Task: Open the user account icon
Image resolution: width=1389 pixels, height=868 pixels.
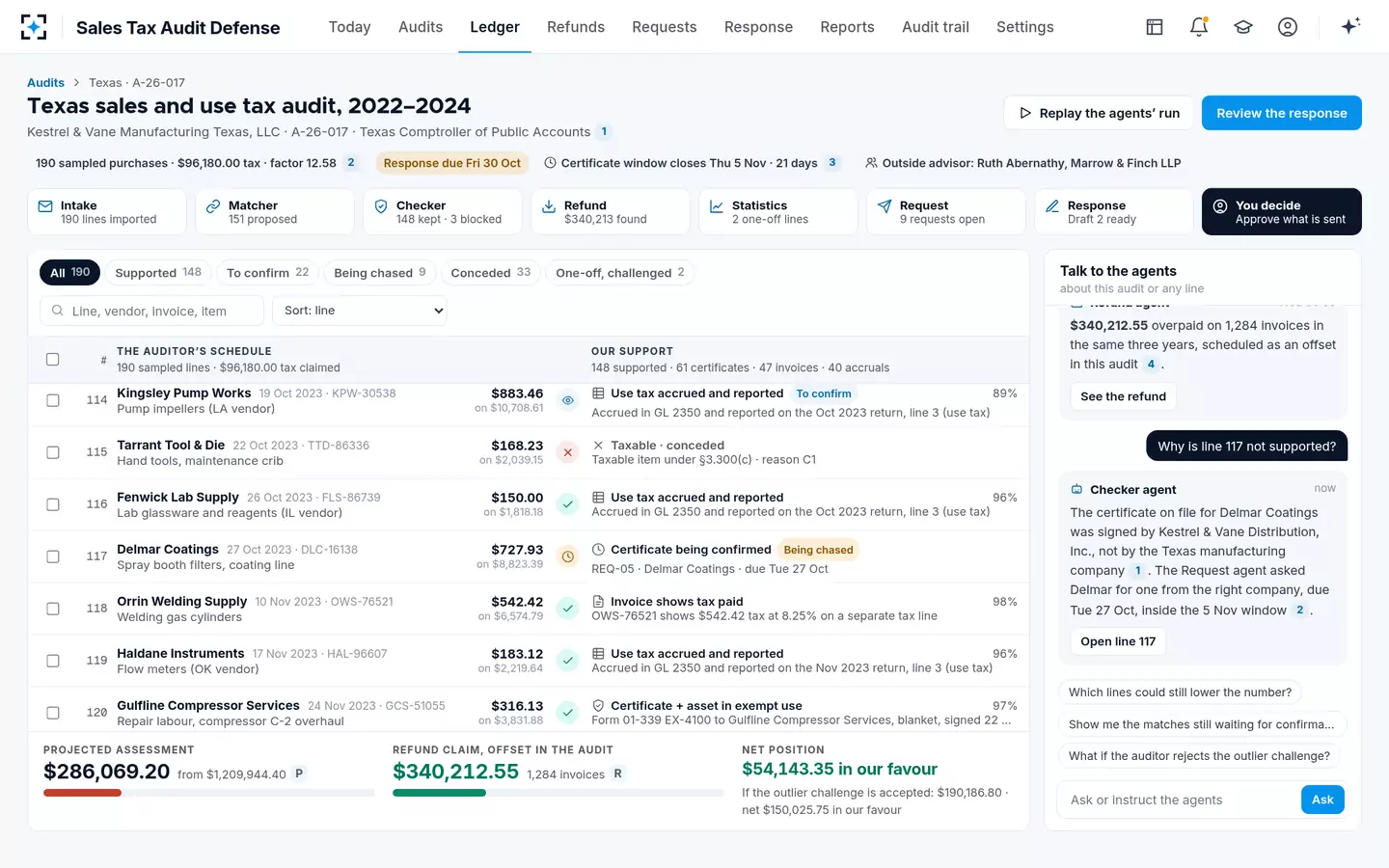Action: (x=1288, y=27)
